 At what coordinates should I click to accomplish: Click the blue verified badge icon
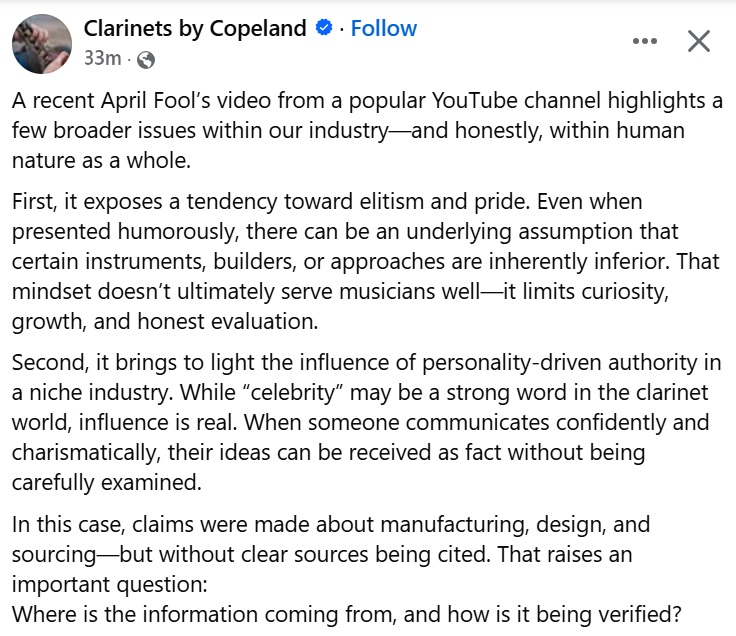(324, 29)
